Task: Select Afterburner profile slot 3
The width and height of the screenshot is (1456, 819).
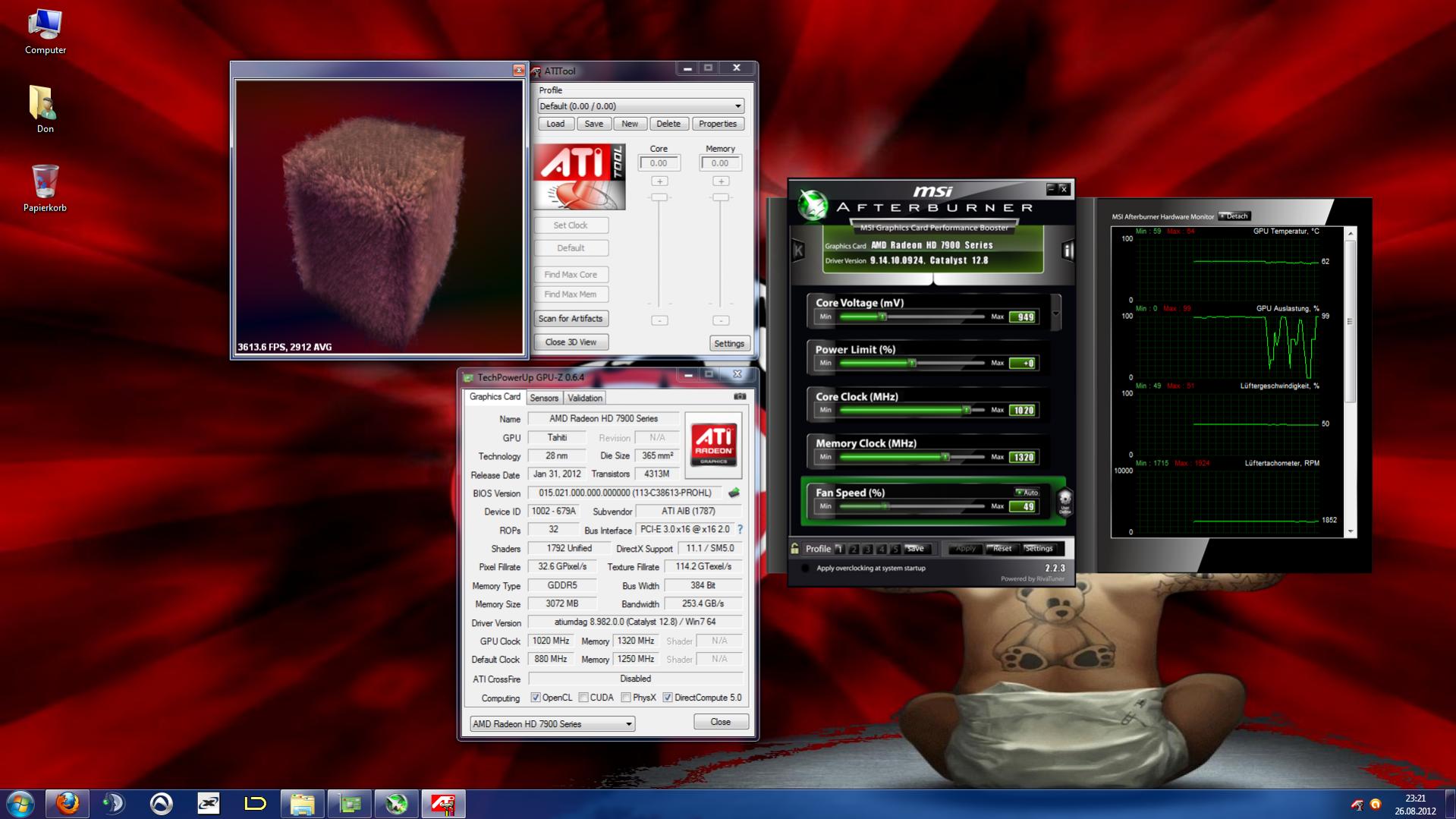Action: point(867,549)
